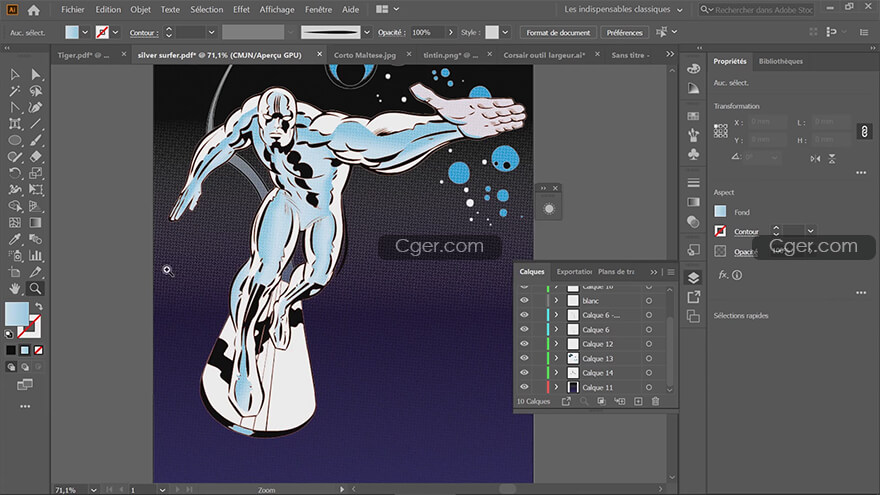Open the Fichier menu

pos(72,10)
